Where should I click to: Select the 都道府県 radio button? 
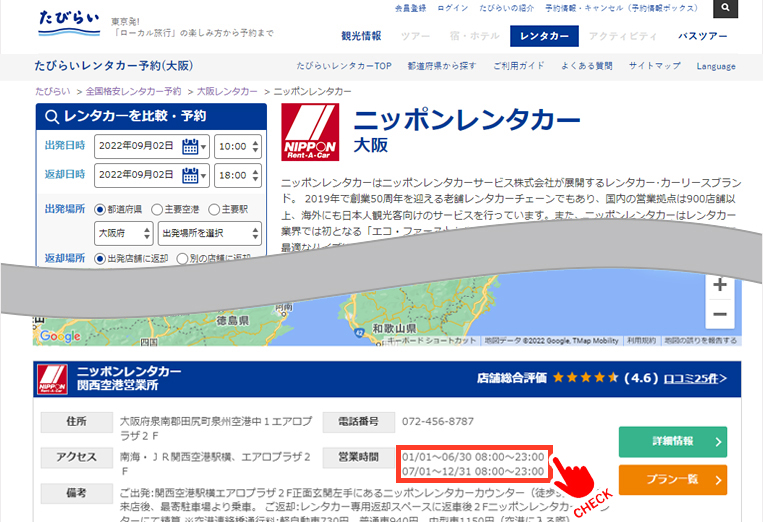coord(100,210)
